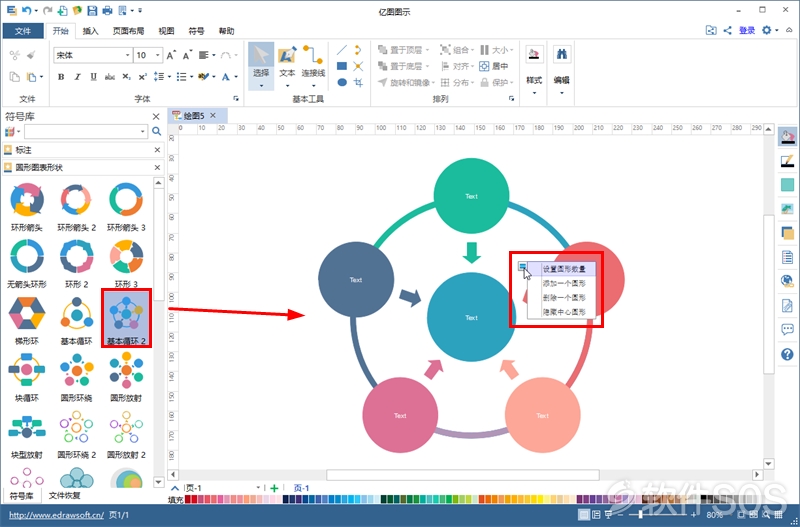This screenshot has width=800, height=527.
Task: Click the copy icon in 文件 group
Action: [14, 77]
